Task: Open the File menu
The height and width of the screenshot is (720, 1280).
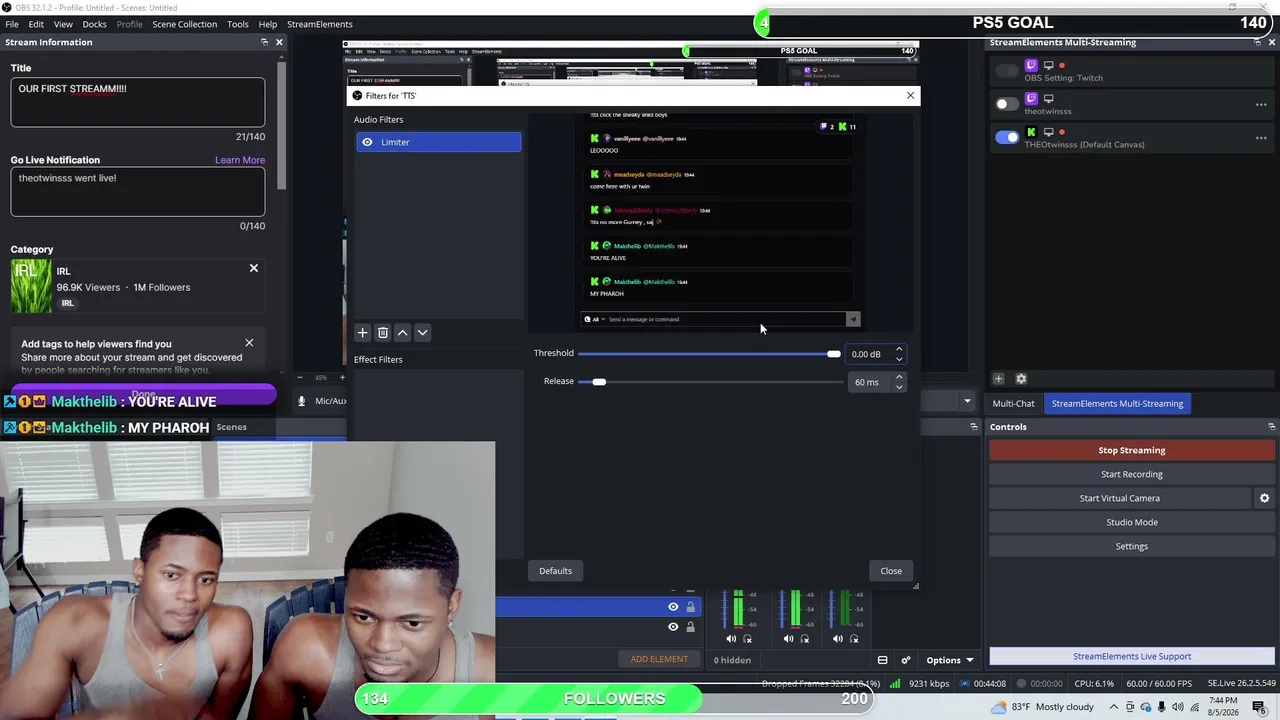Action: [x=12, y=24]
